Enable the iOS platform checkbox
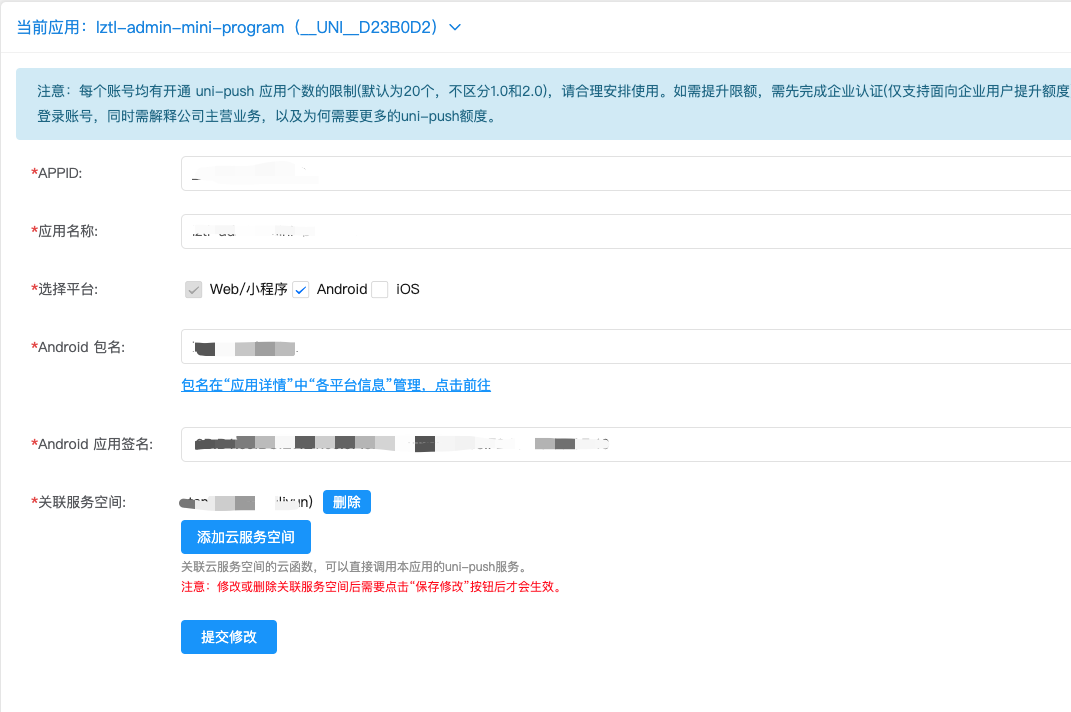1071x712 pixels. pos(380,290)
